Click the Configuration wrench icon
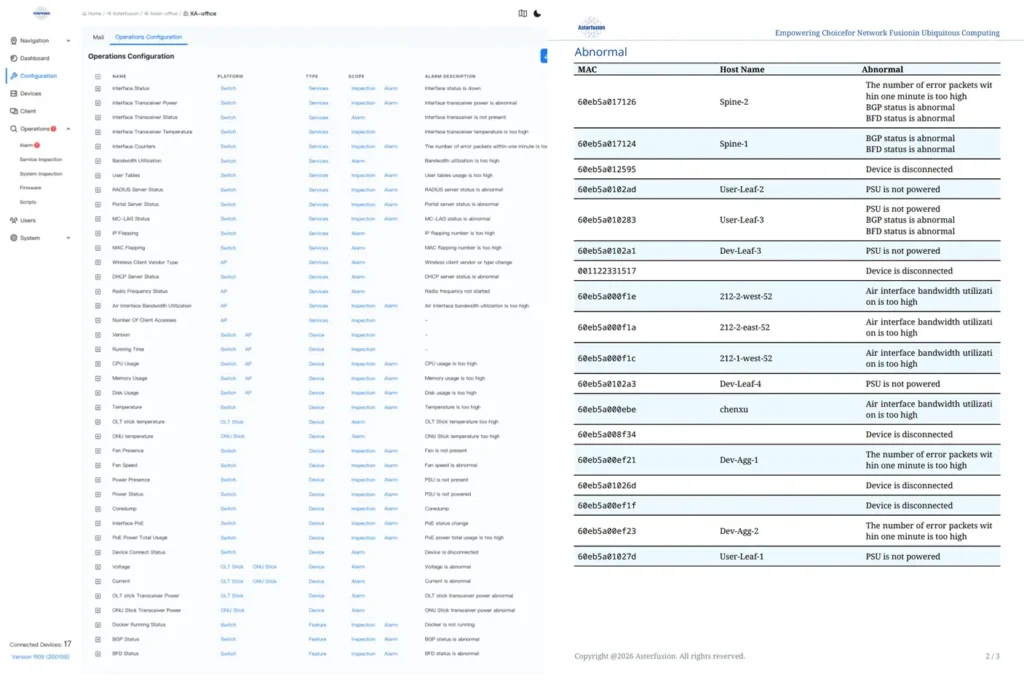This screenshot has width=1024, height=681. 14,76
